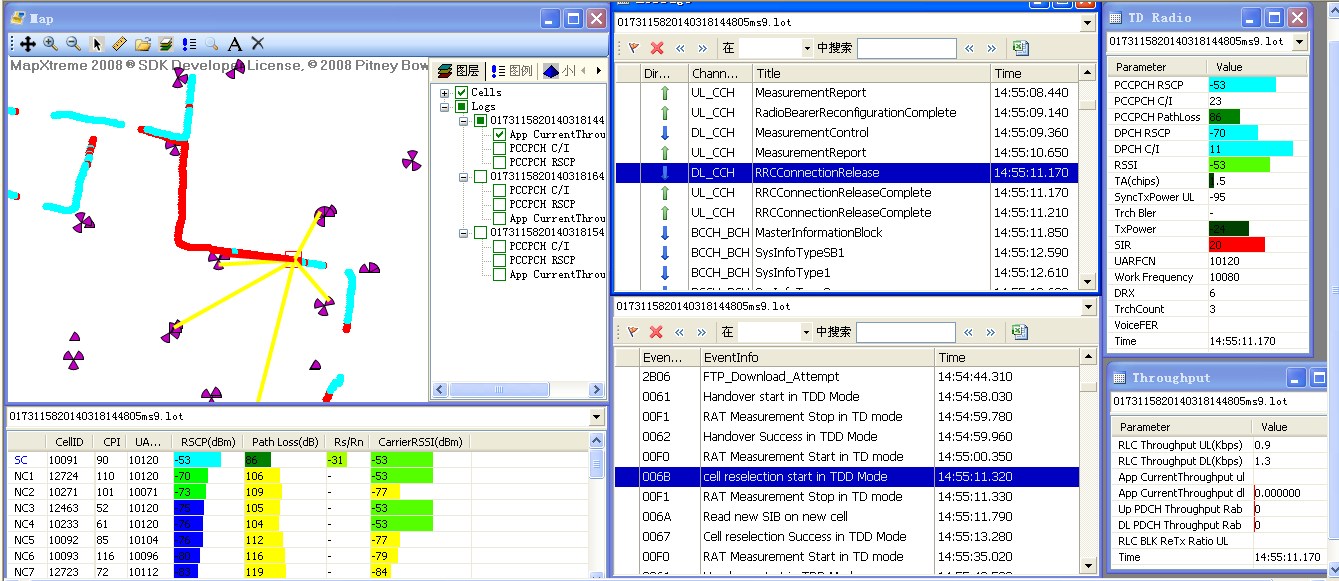Click the zoom out magnifier on Map toolbar
This screenshot has width=1339, height=581.
click(73, 44)
